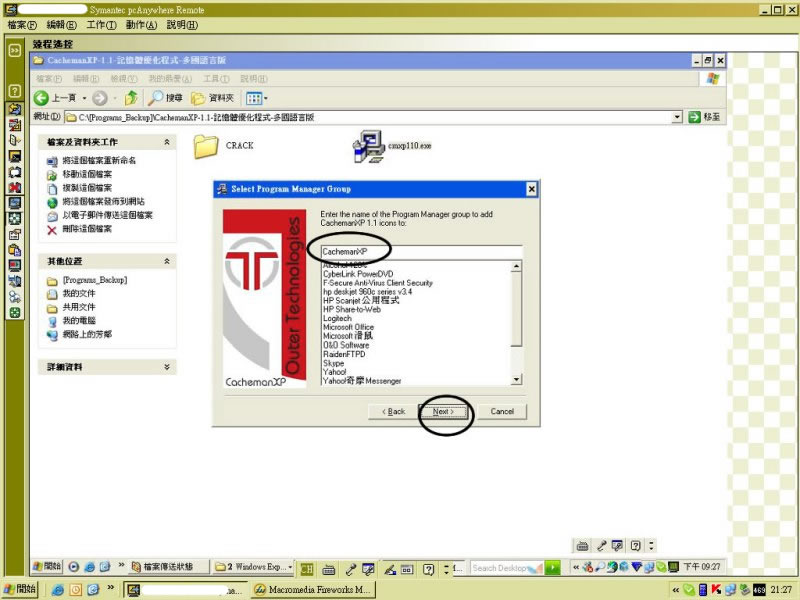Switch to Macromedia Fireworks taskbar button
Viewport: 800px width, 600px height.
pos(313,590)
